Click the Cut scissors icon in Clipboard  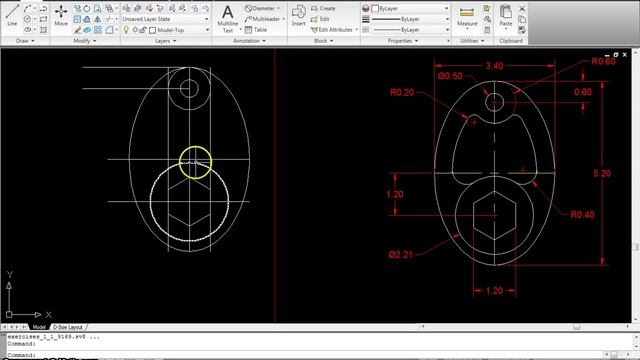click(x=522, y=8)
